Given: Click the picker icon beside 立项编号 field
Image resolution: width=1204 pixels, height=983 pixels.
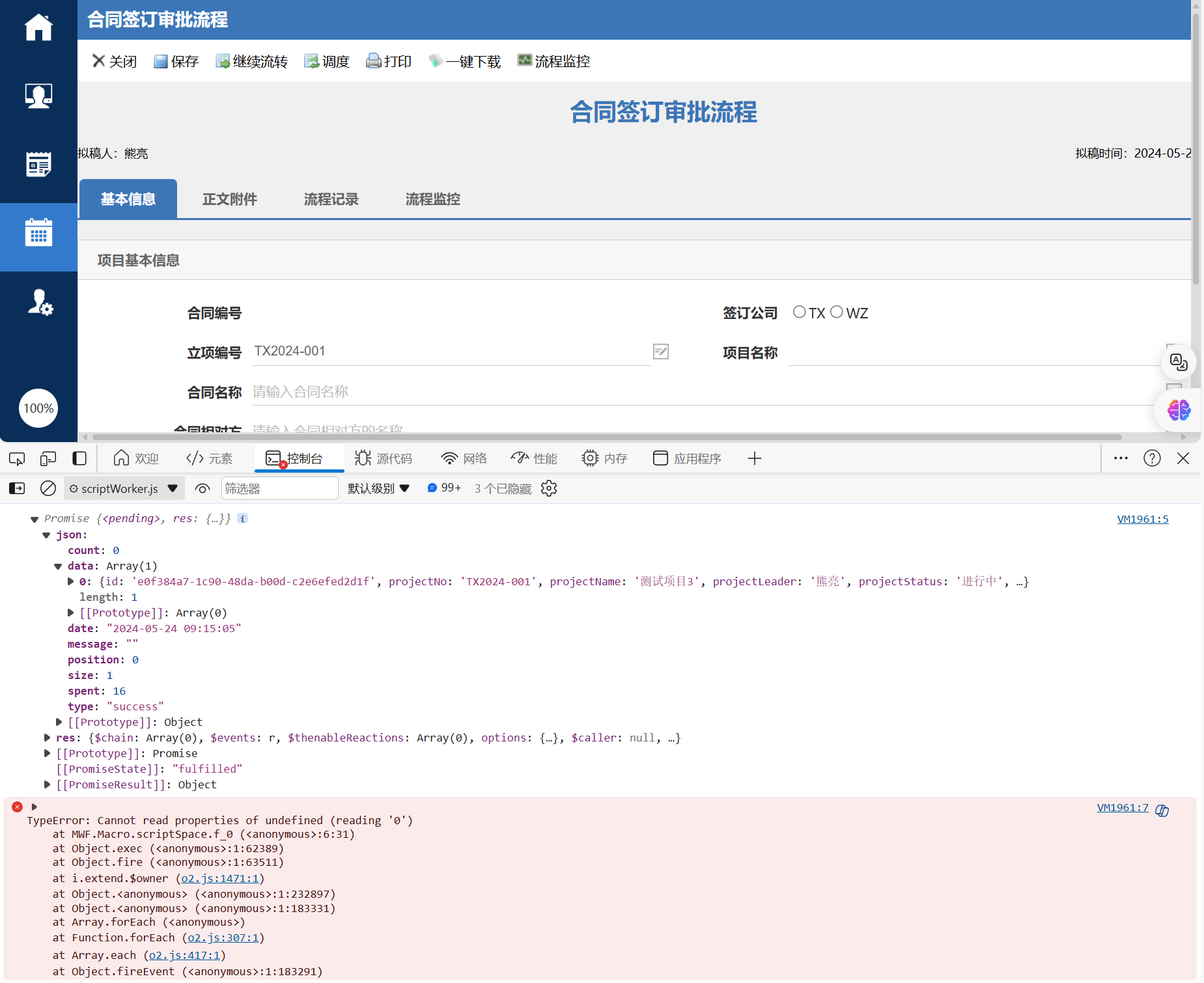Looking at the screenshot, I should (661, 352).
